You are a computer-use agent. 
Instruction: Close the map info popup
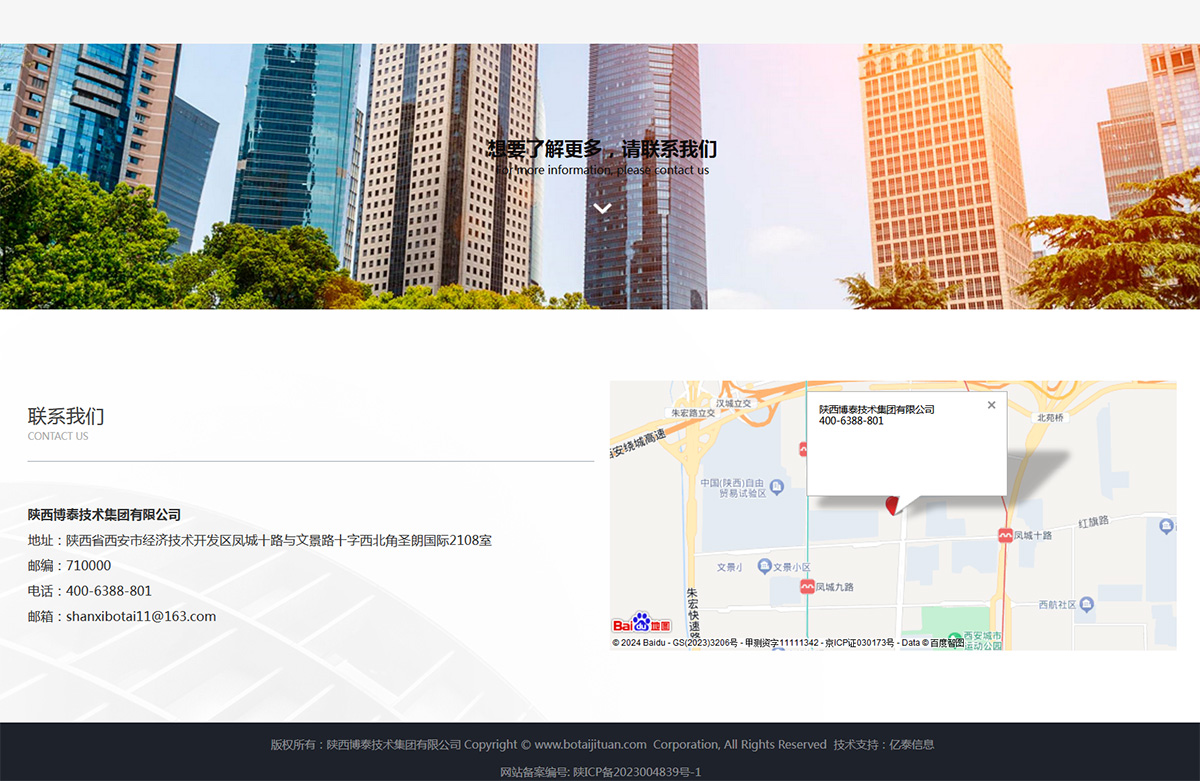pyautogui.click(x=991, y=405)
